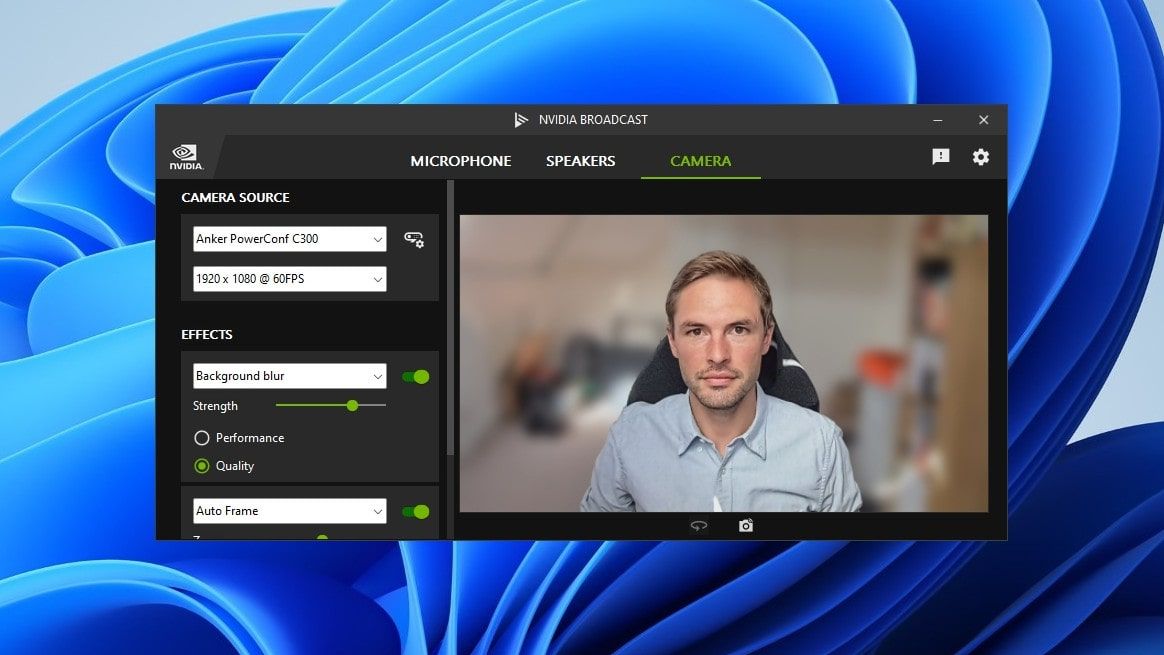
Task: Click the feedback exclamation bubble icon
Action: (940, 156)
